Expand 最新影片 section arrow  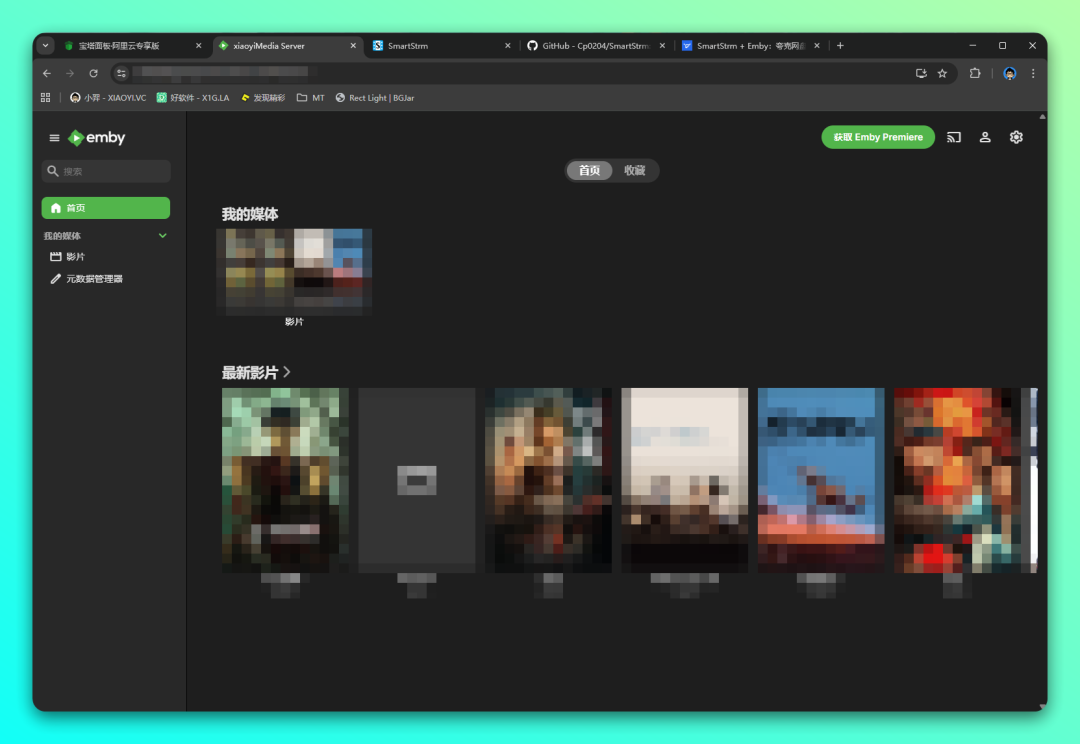287,372
